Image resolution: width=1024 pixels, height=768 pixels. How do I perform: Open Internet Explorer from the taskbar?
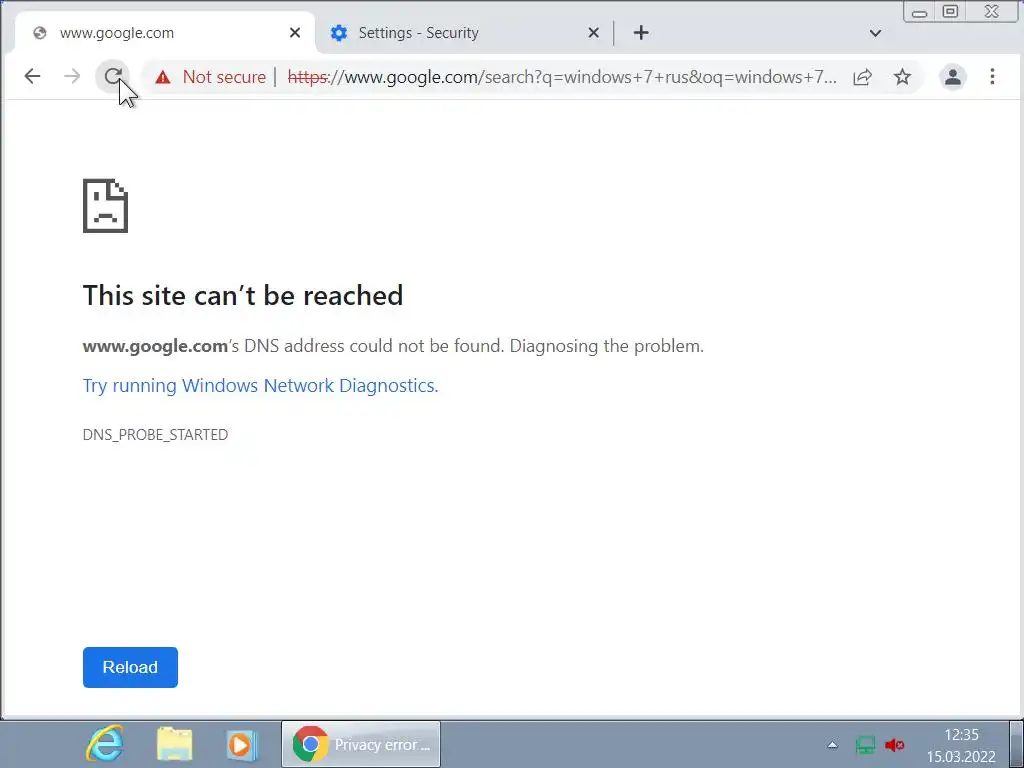tap(104, 744)
